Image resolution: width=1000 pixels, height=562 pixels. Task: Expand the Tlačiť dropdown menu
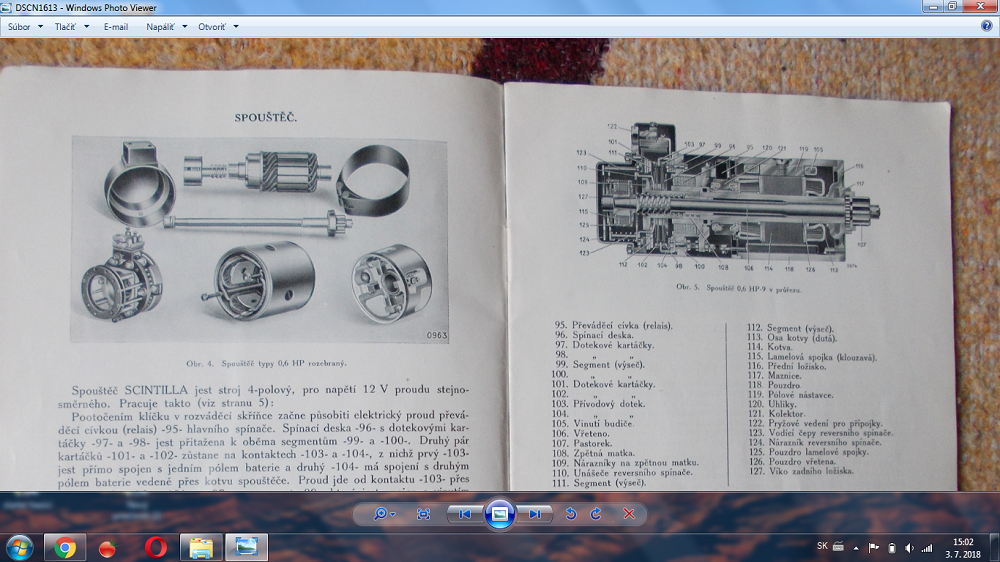click(71, 27)
